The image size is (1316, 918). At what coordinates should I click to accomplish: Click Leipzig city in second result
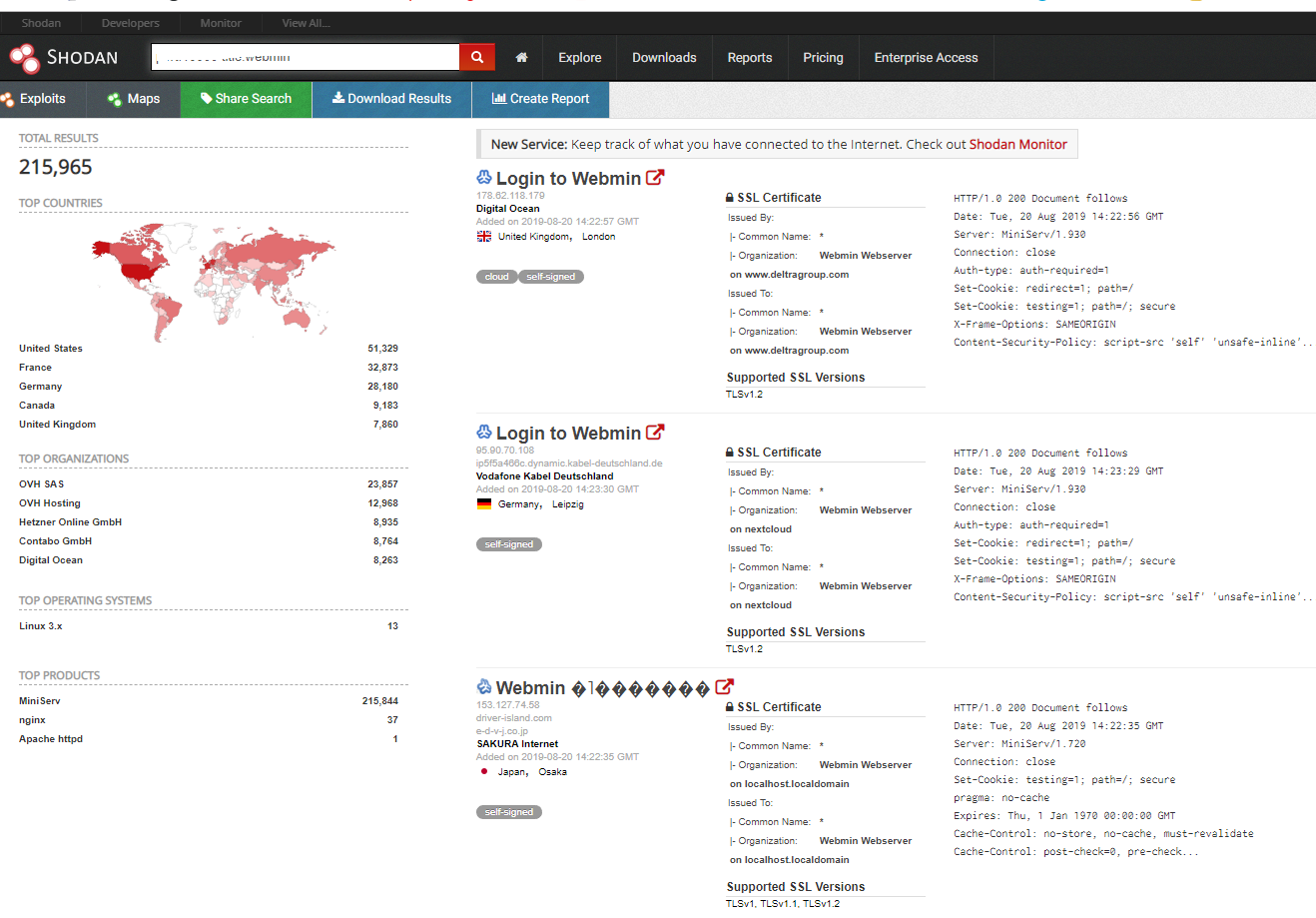click(567, 504)
